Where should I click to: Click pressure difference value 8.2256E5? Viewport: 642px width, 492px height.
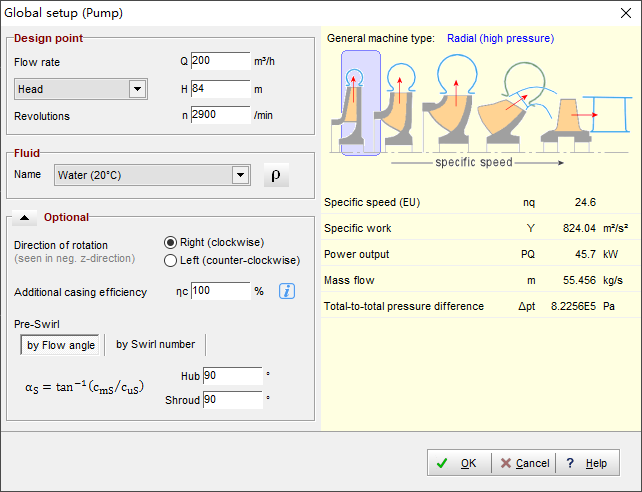(x=573, y=306)
